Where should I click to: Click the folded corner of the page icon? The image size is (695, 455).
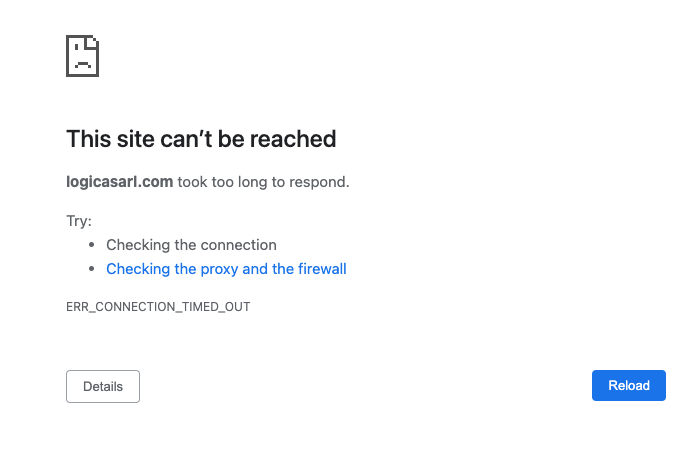(x=93, y=41)
